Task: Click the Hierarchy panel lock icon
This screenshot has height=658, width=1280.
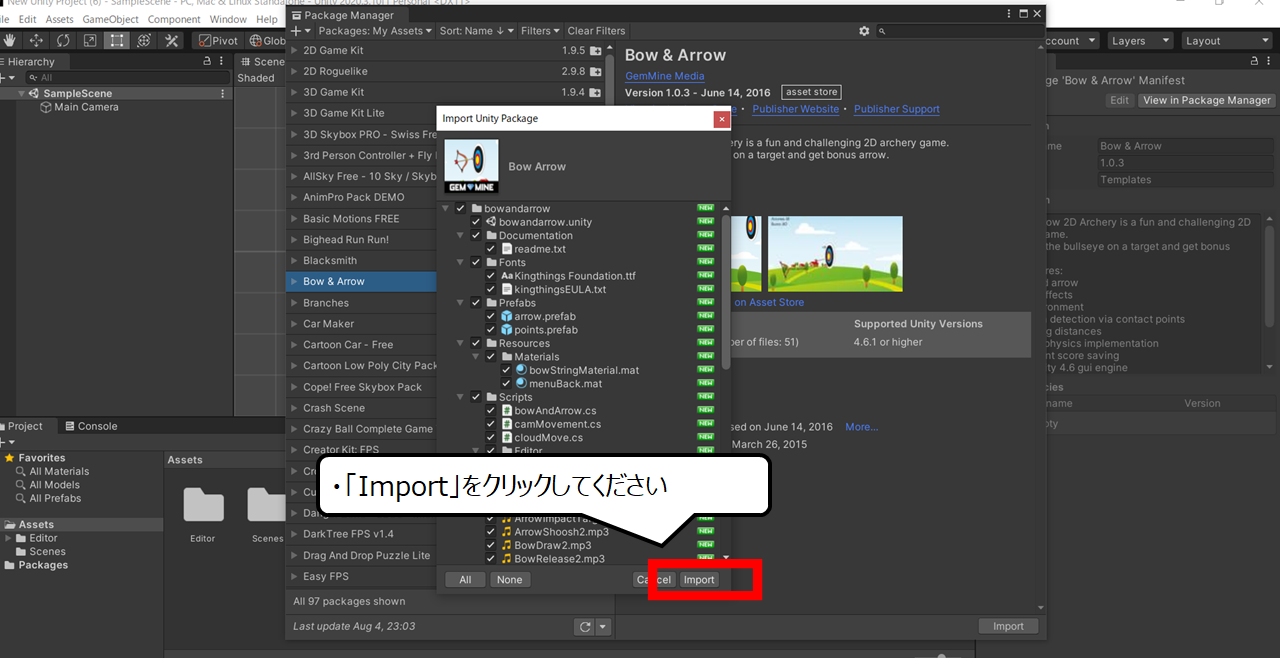Action: (207, 62)
